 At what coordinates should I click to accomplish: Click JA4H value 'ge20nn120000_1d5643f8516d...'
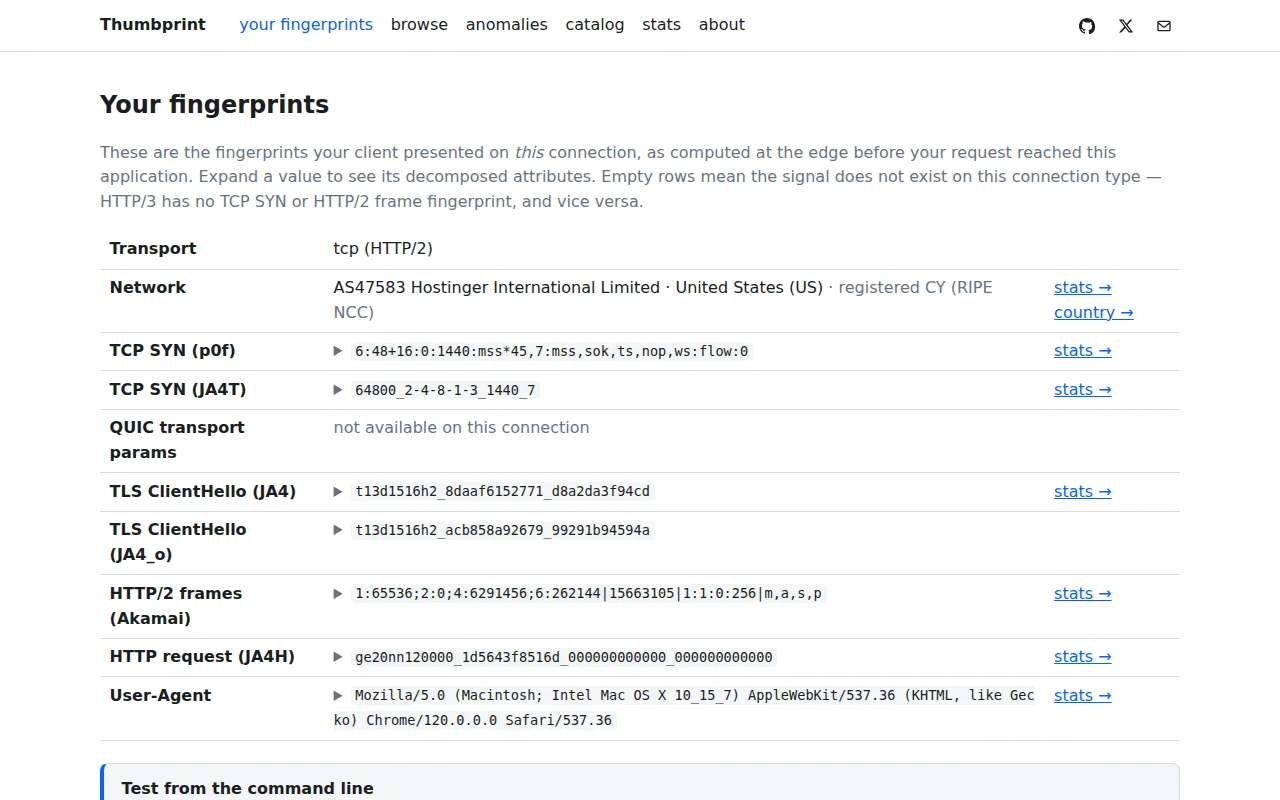pos(564,657)
